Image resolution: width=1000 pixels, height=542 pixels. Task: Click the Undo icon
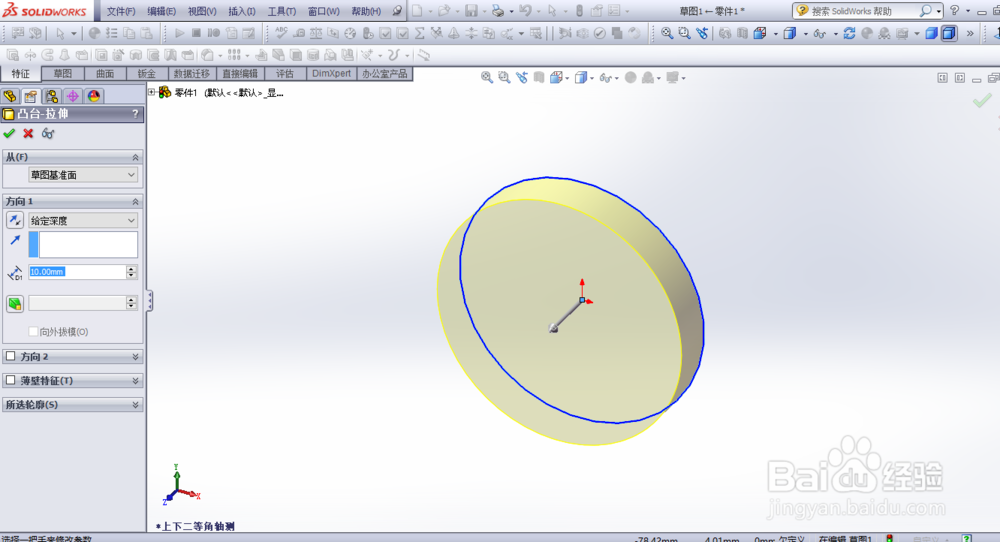525,11
